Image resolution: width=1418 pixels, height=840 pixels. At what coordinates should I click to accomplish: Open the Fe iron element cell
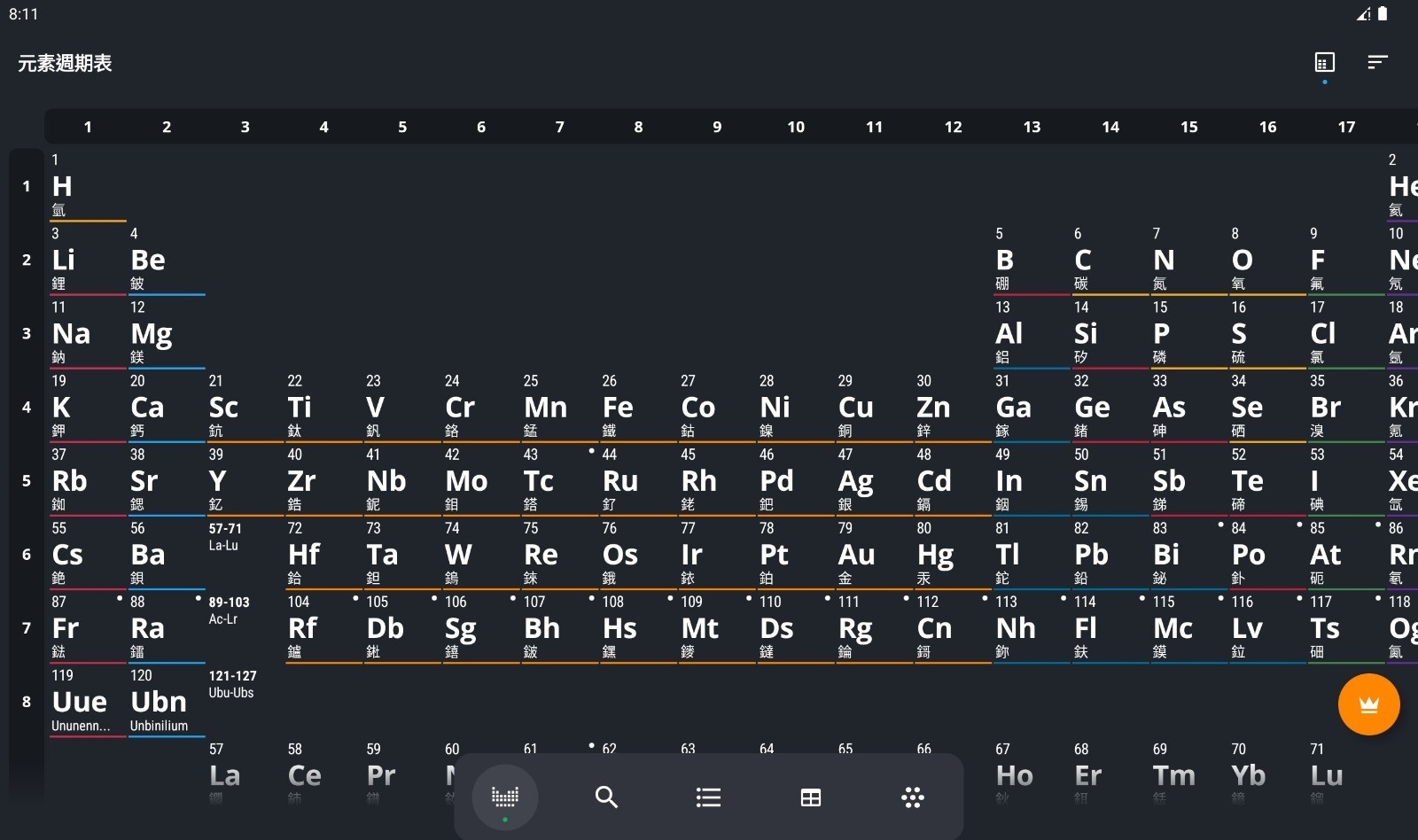(x=638, y=407)
